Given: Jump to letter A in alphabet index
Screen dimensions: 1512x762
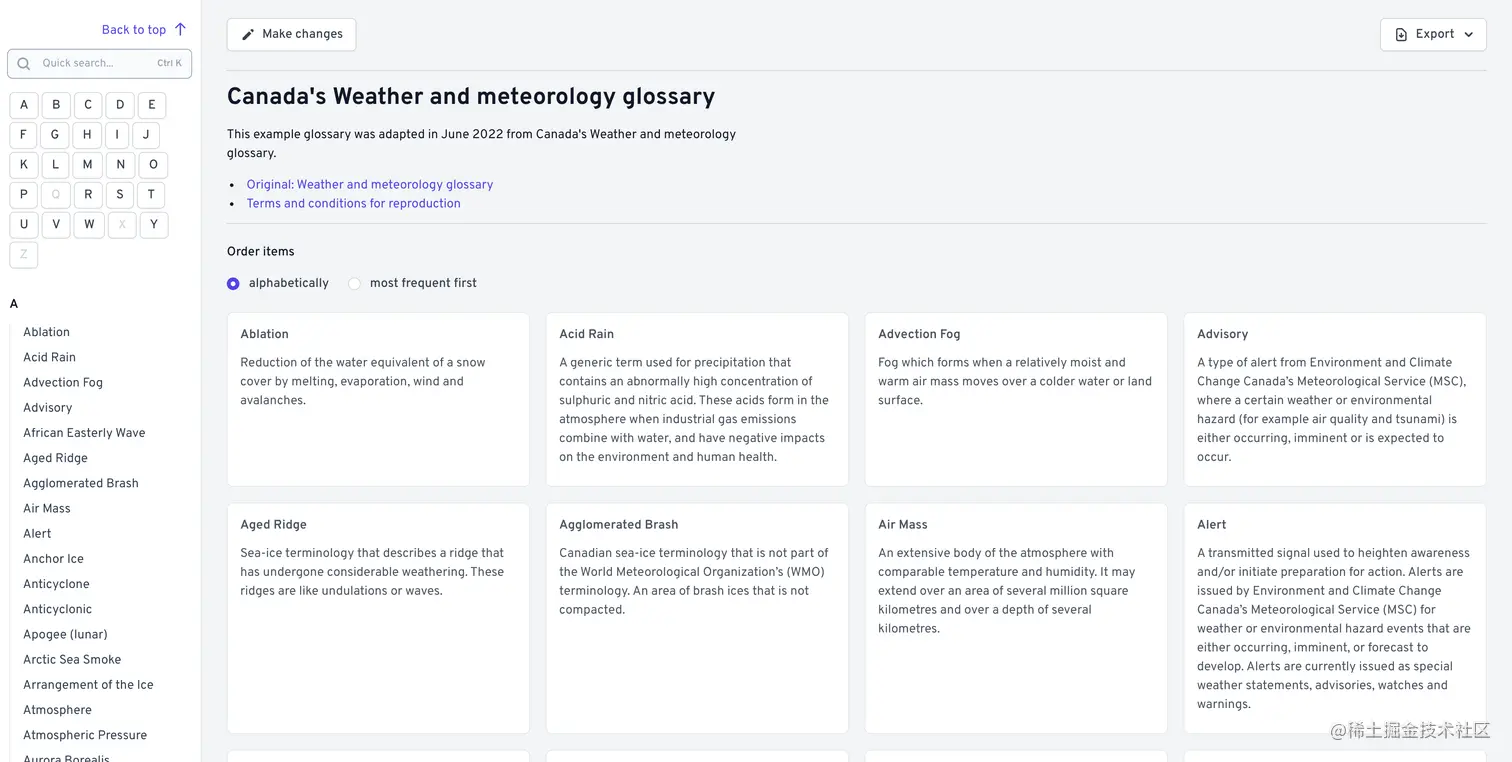Looking at the screenshot, I should 24,105.
